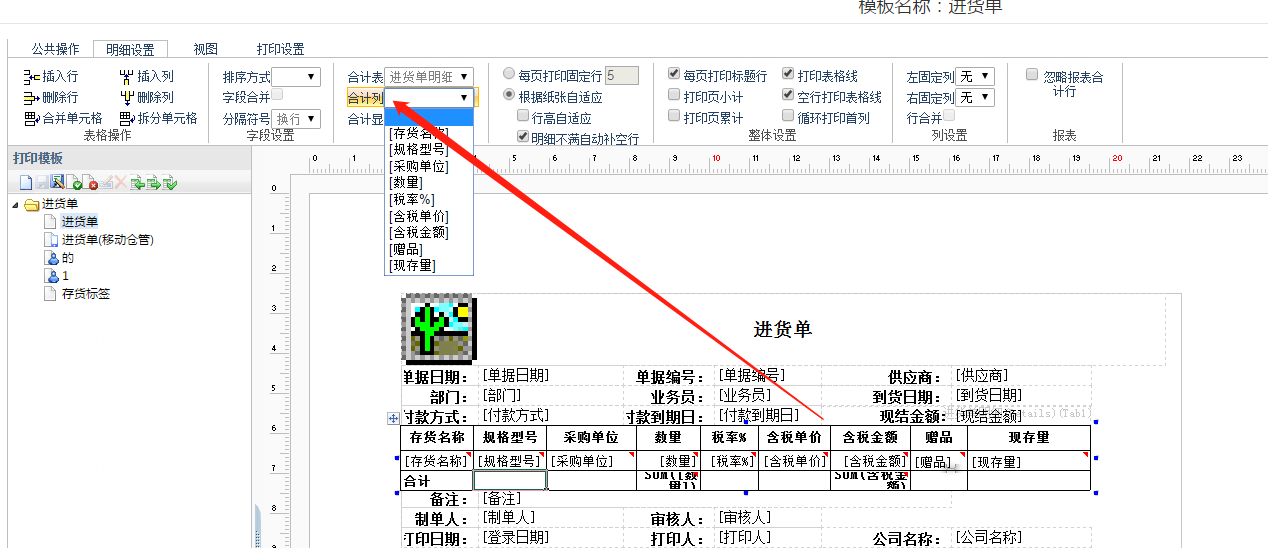The image size is (1268, 548).
Task: Open the 右固定列 dropdown
Action: pos(975,98)
